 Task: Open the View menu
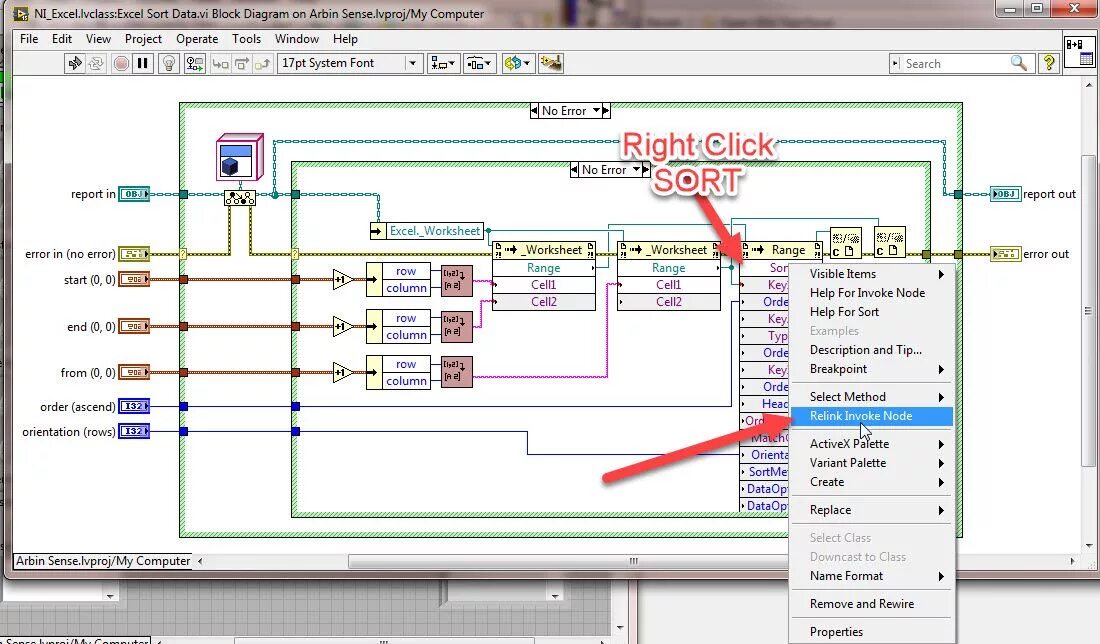click(98, 39)
